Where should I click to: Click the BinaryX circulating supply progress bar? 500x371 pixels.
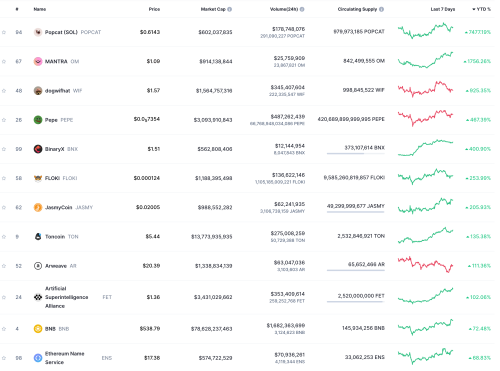356,153
